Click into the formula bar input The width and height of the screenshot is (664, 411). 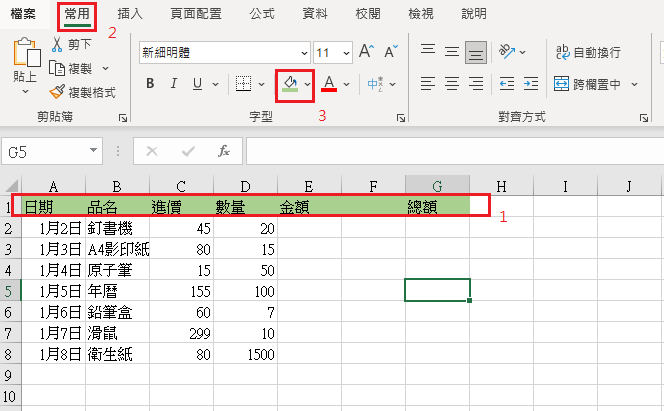click(455, 151)
